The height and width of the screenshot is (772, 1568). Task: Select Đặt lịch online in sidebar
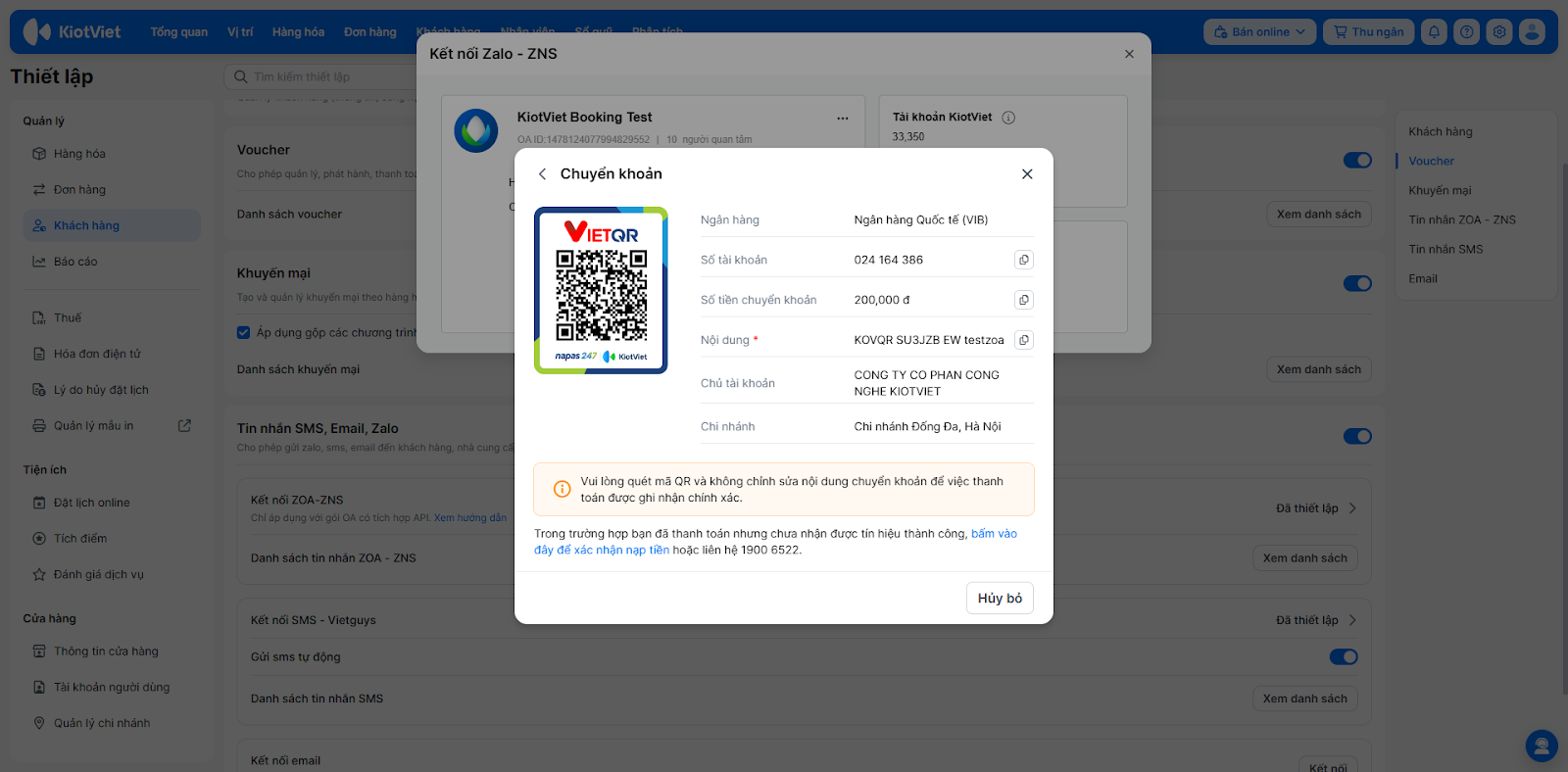tap(112, 503)
